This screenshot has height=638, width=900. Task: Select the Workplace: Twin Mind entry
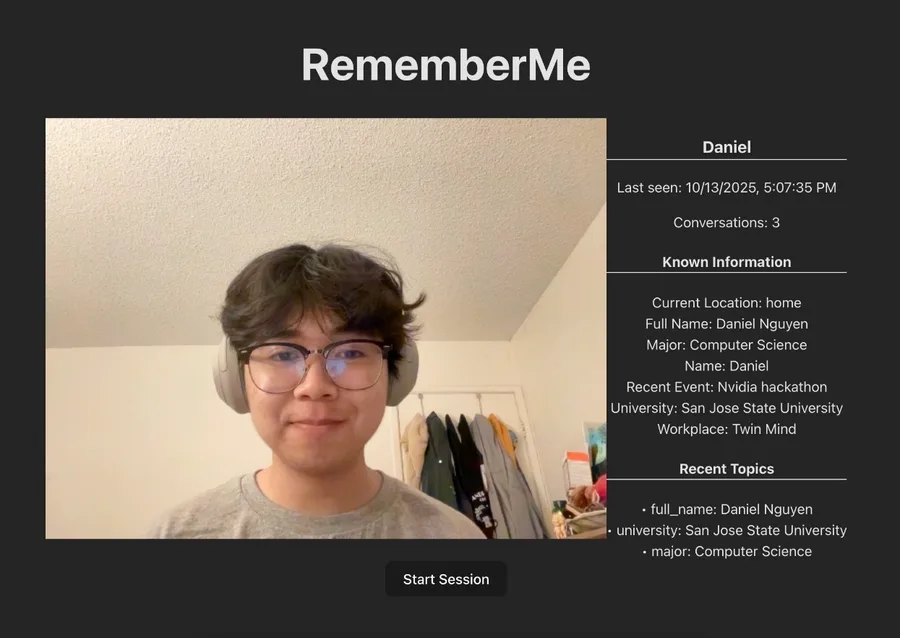(x=726, y=429)
